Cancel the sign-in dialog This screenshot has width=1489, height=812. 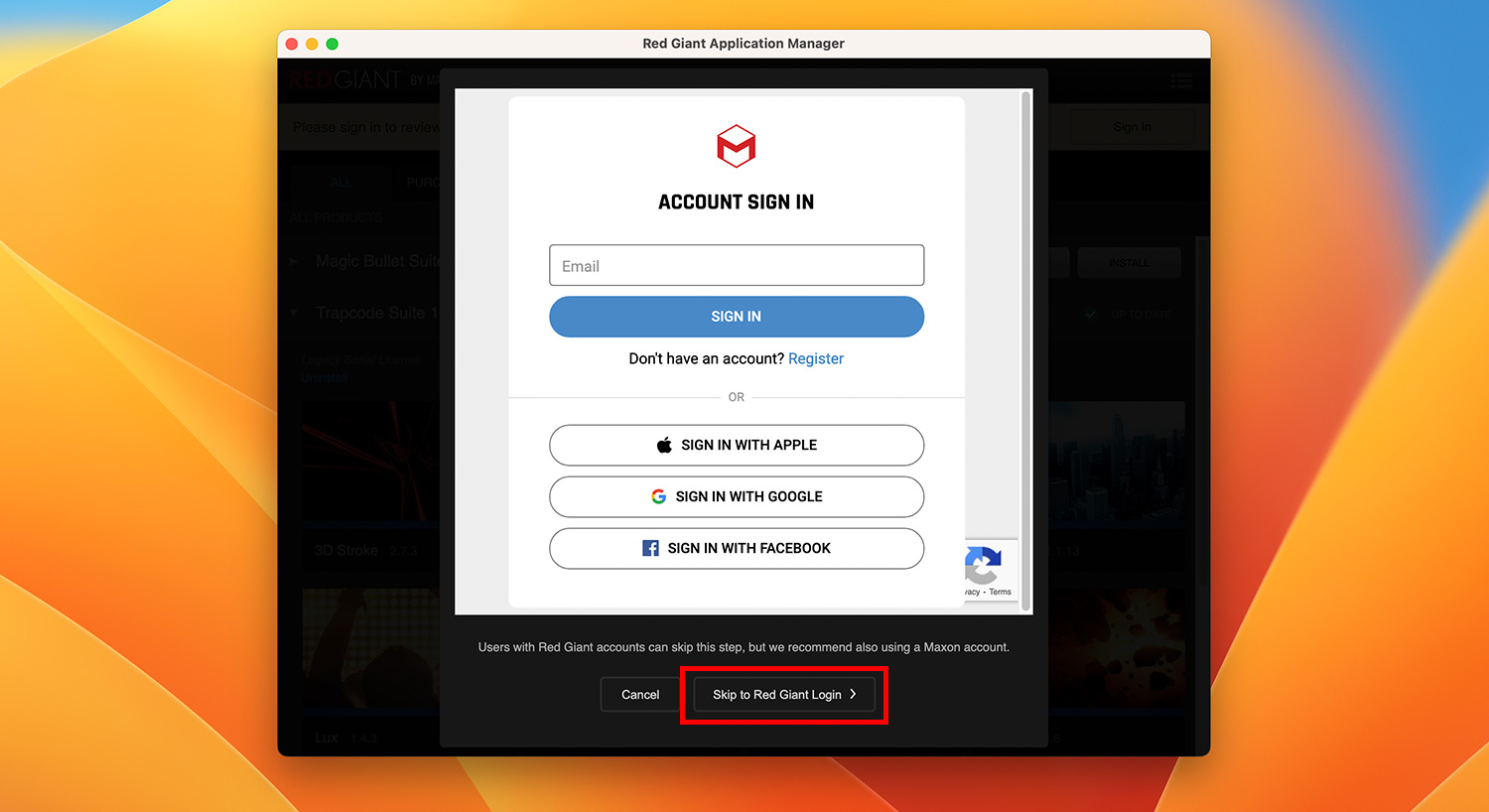(639, 695)
